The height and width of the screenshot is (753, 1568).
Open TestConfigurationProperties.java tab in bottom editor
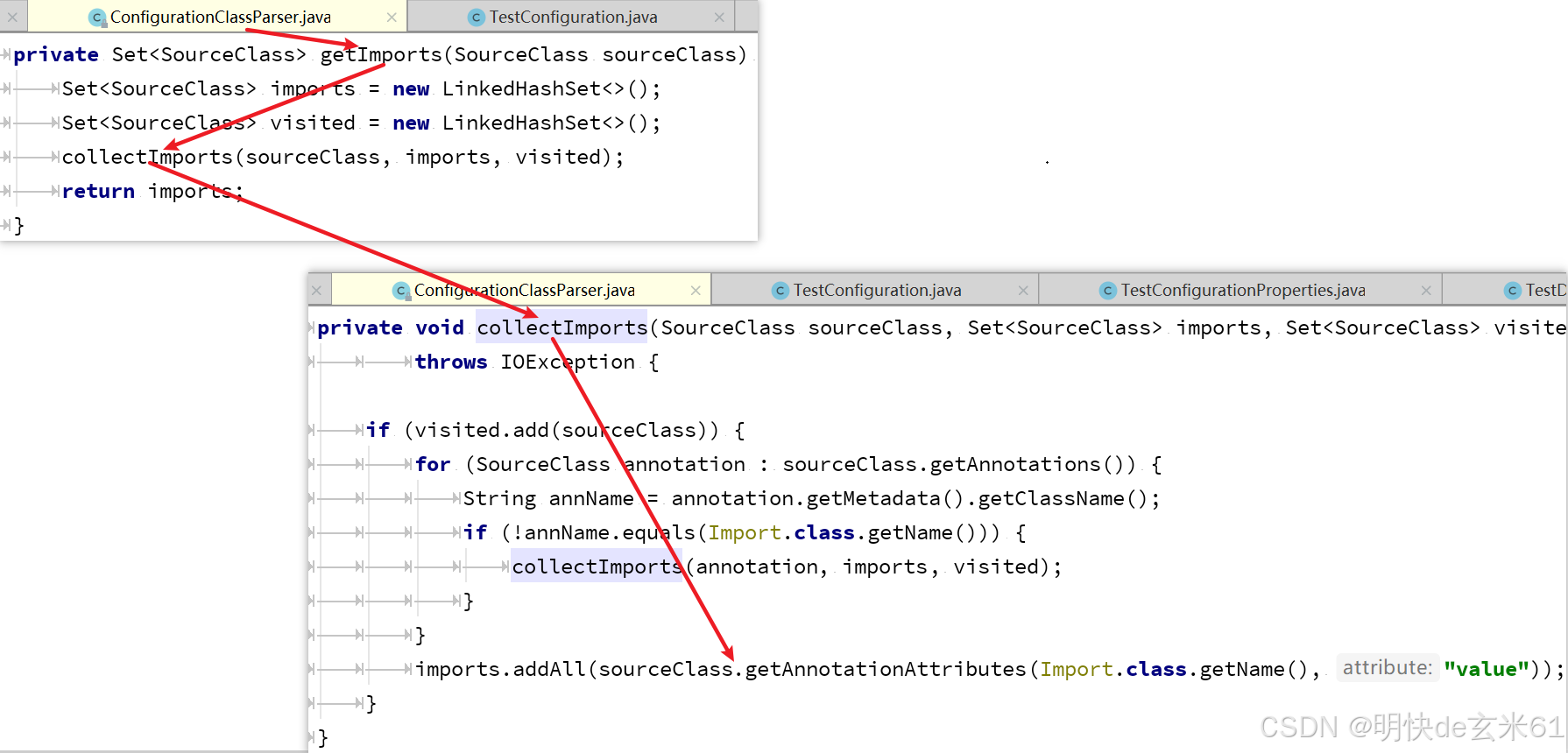[x=1242, y=290]
